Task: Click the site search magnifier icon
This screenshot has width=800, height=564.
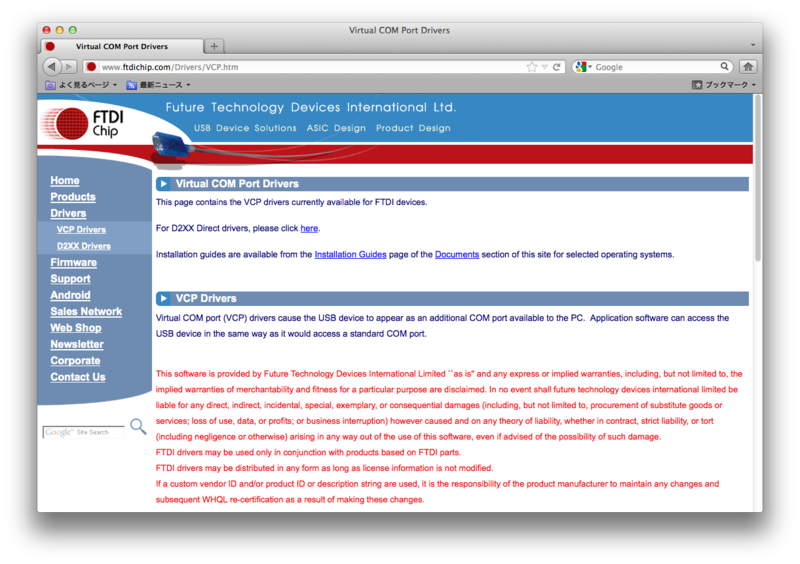Action: (138, 426)
